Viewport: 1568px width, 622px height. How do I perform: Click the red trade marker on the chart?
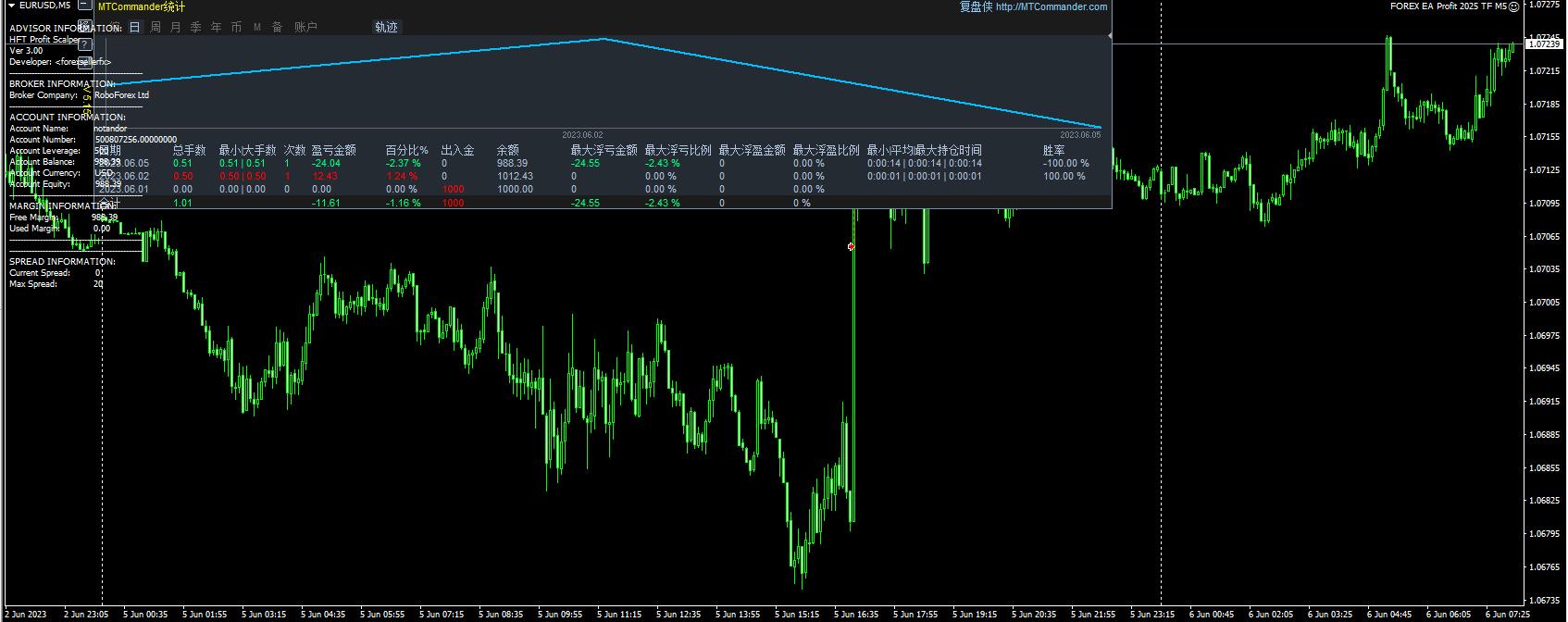[852, 246]
